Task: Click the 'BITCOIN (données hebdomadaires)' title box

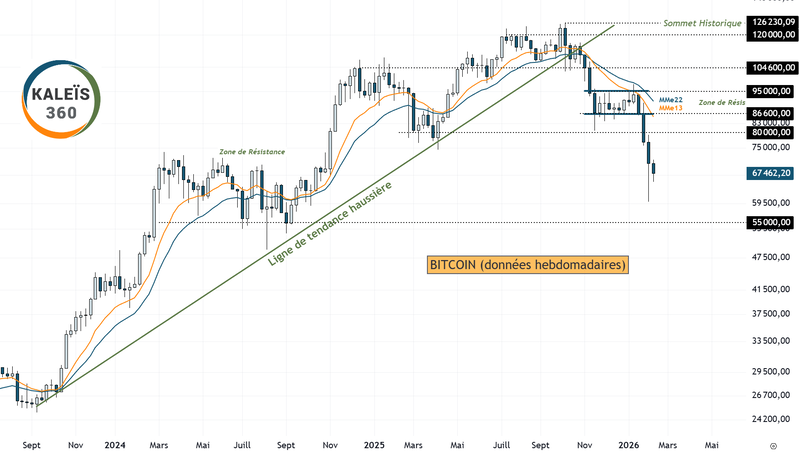Action: (528, 265)
